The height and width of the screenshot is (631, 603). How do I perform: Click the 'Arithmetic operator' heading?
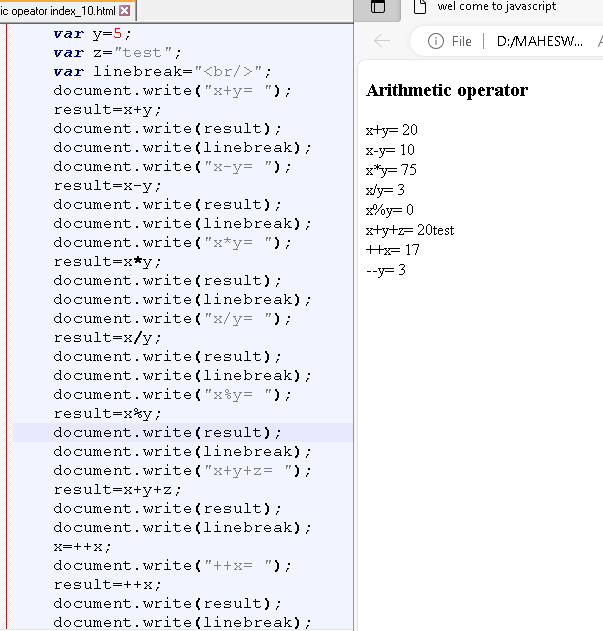click(447, 90)
